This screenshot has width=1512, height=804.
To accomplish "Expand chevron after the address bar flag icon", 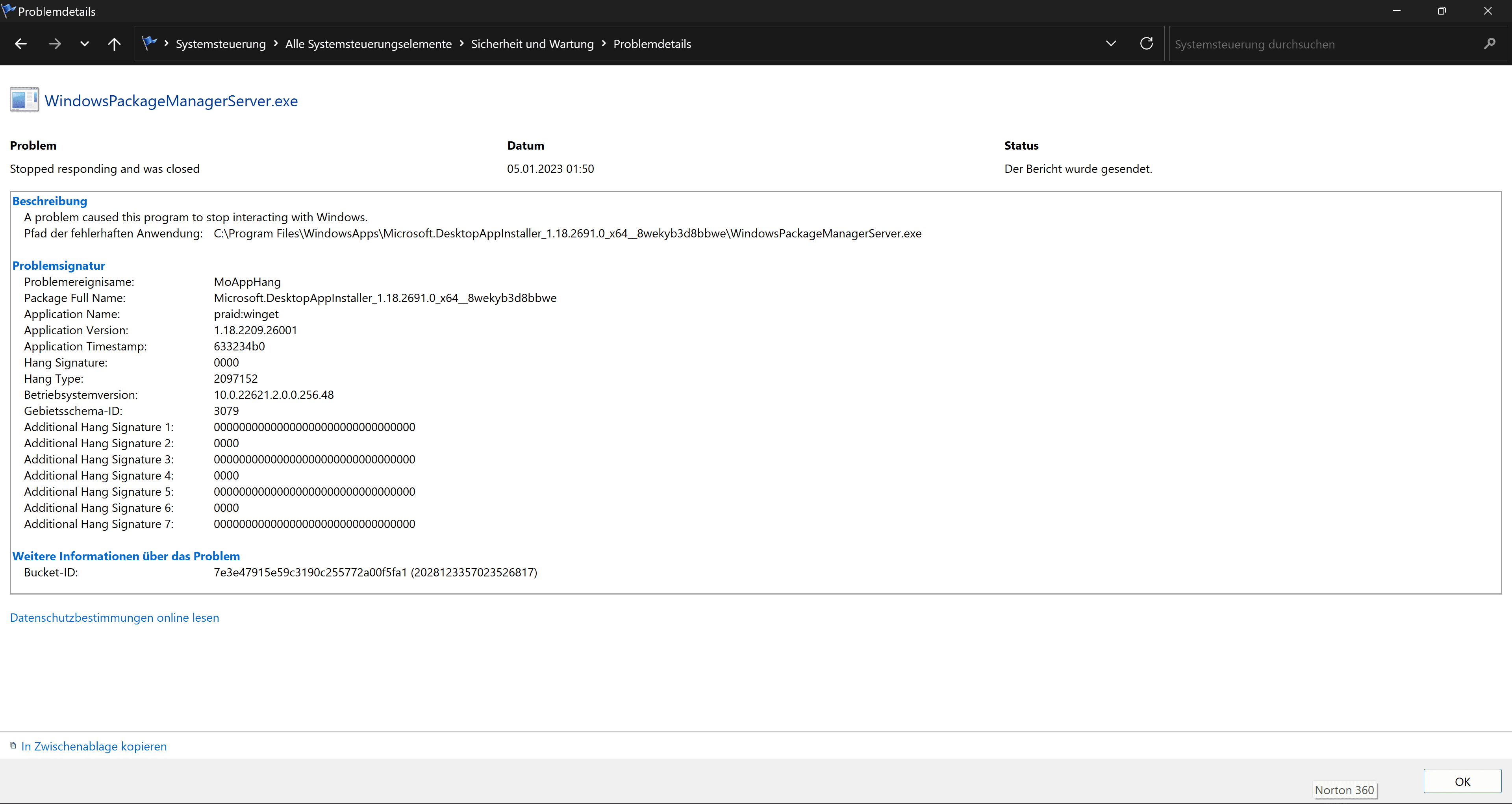I will 167,43.
